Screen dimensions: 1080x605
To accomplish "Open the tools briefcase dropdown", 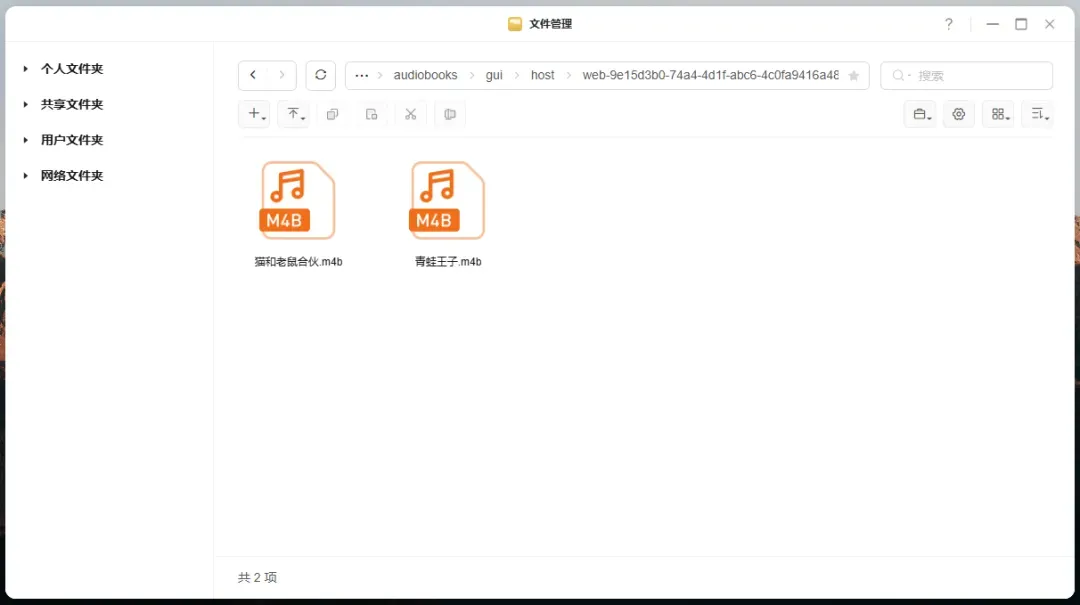I will click(920, 114).
